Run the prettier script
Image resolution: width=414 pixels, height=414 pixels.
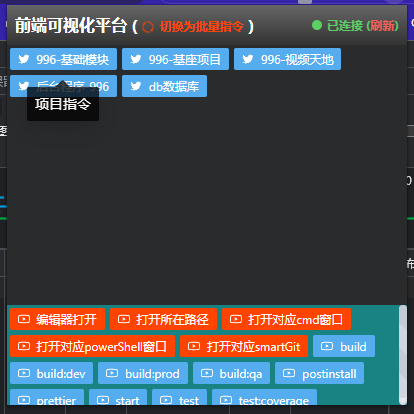click(47, 397)
